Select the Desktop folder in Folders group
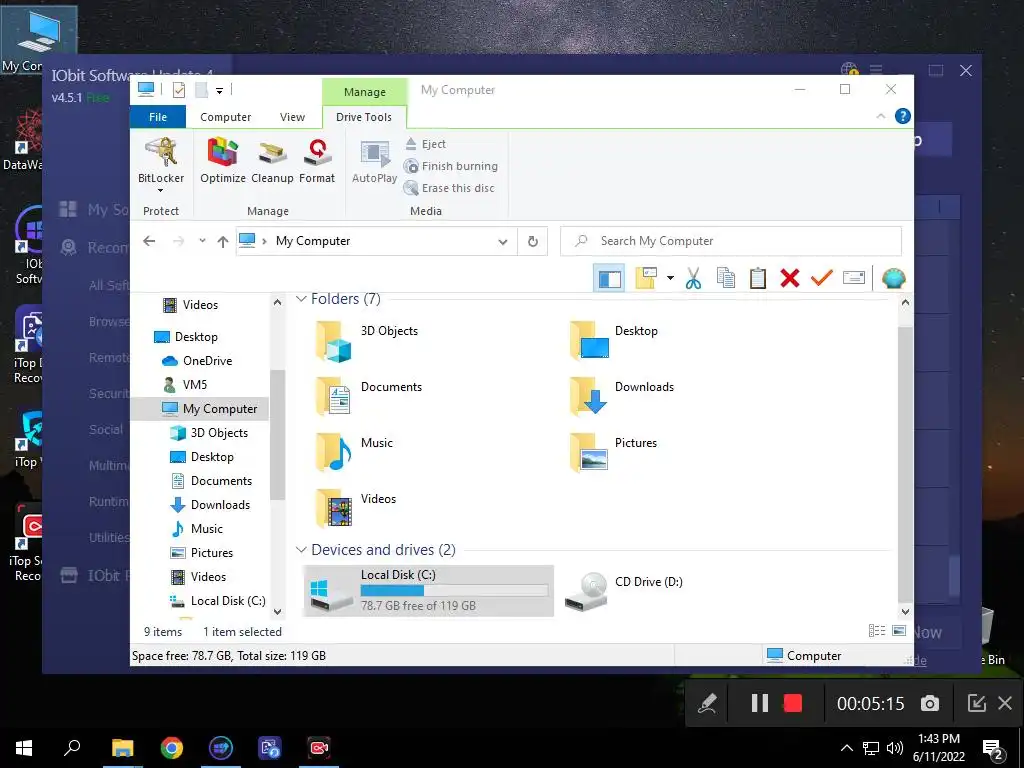 pos(614,341)
